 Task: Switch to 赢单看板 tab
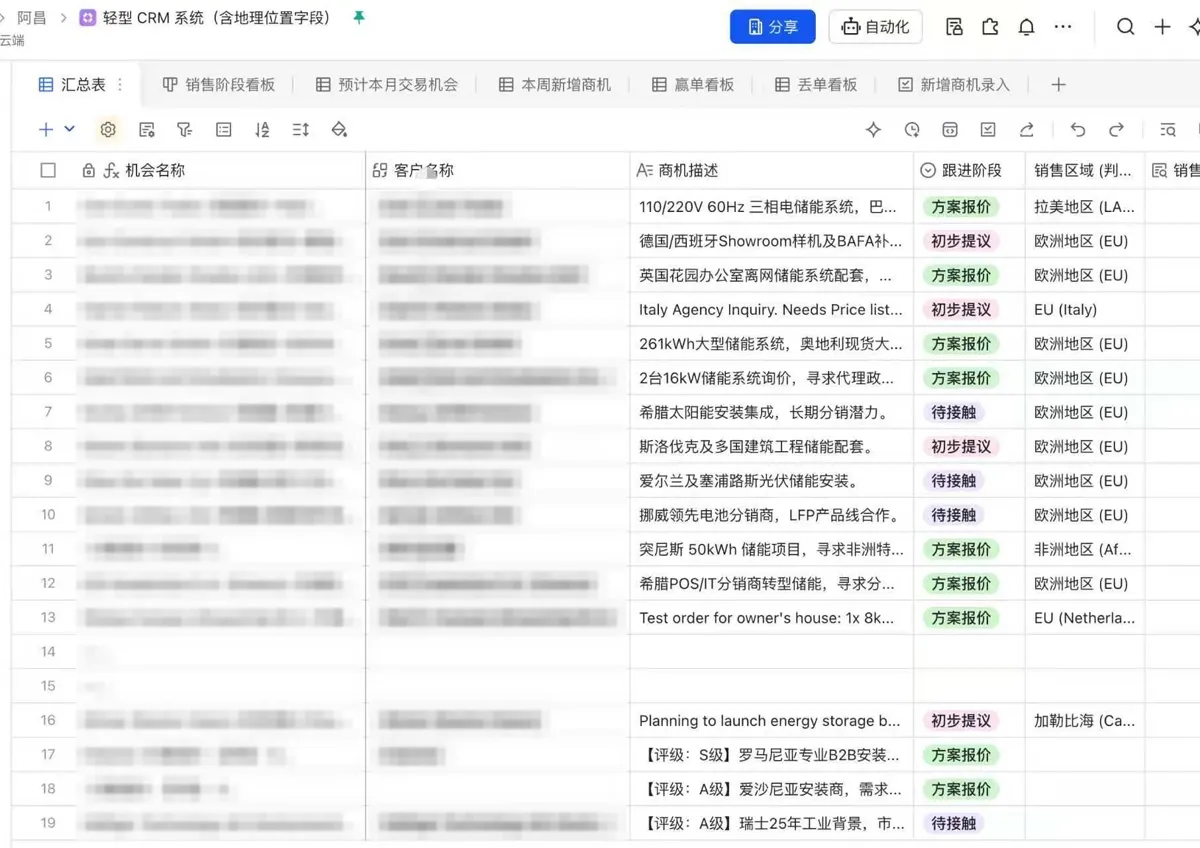(692, 85)
